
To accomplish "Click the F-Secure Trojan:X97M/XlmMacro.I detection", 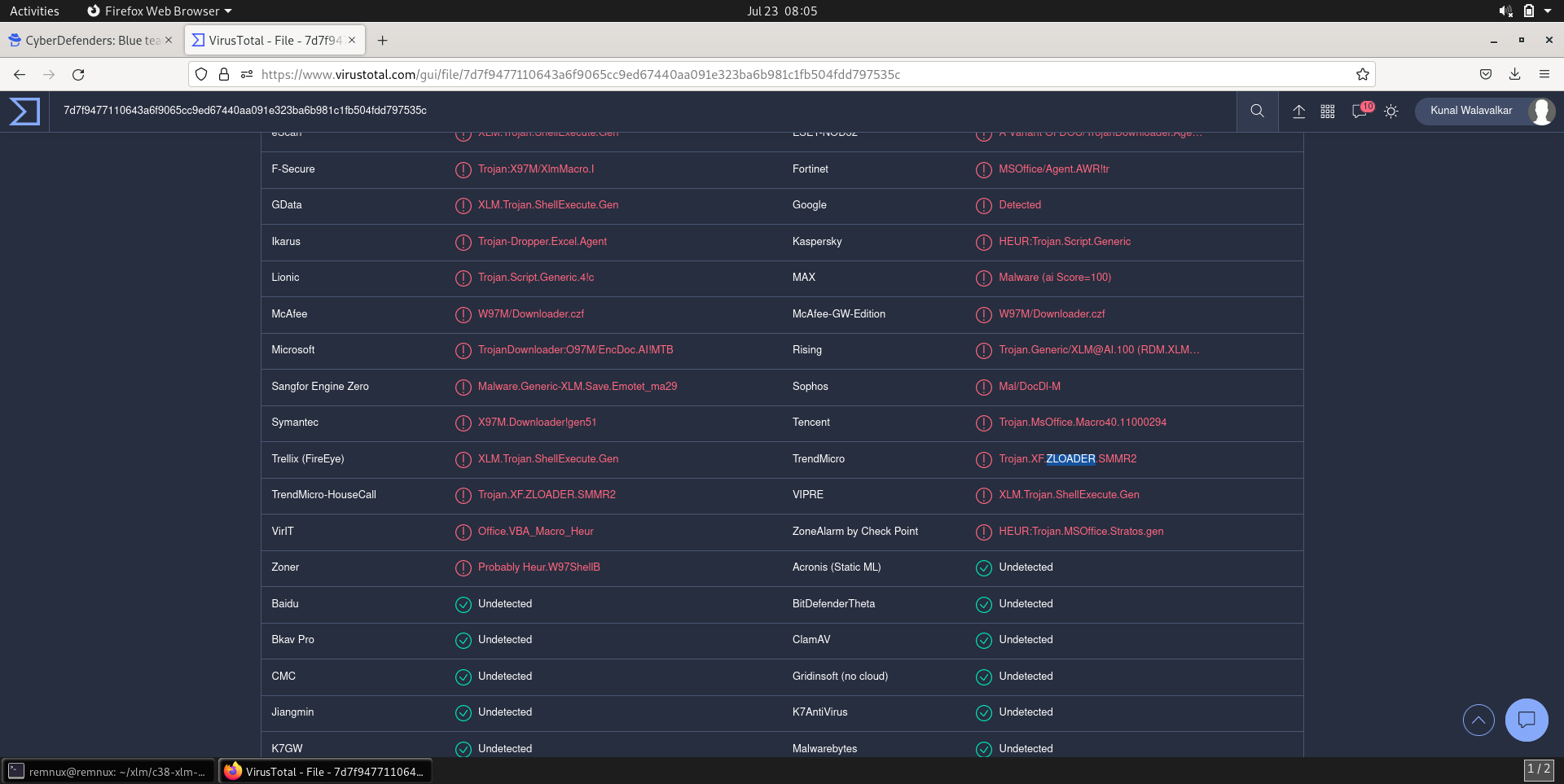I will 536,169.
